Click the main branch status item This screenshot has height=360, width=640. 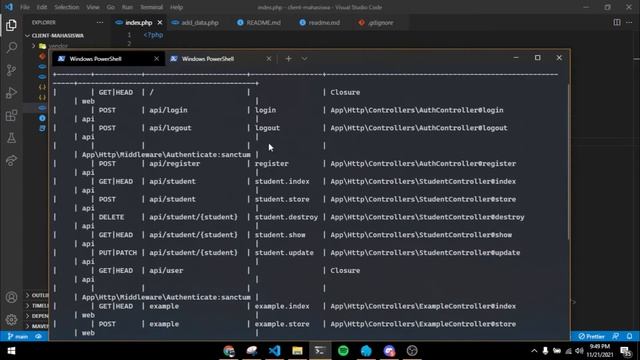click(18, 336)
